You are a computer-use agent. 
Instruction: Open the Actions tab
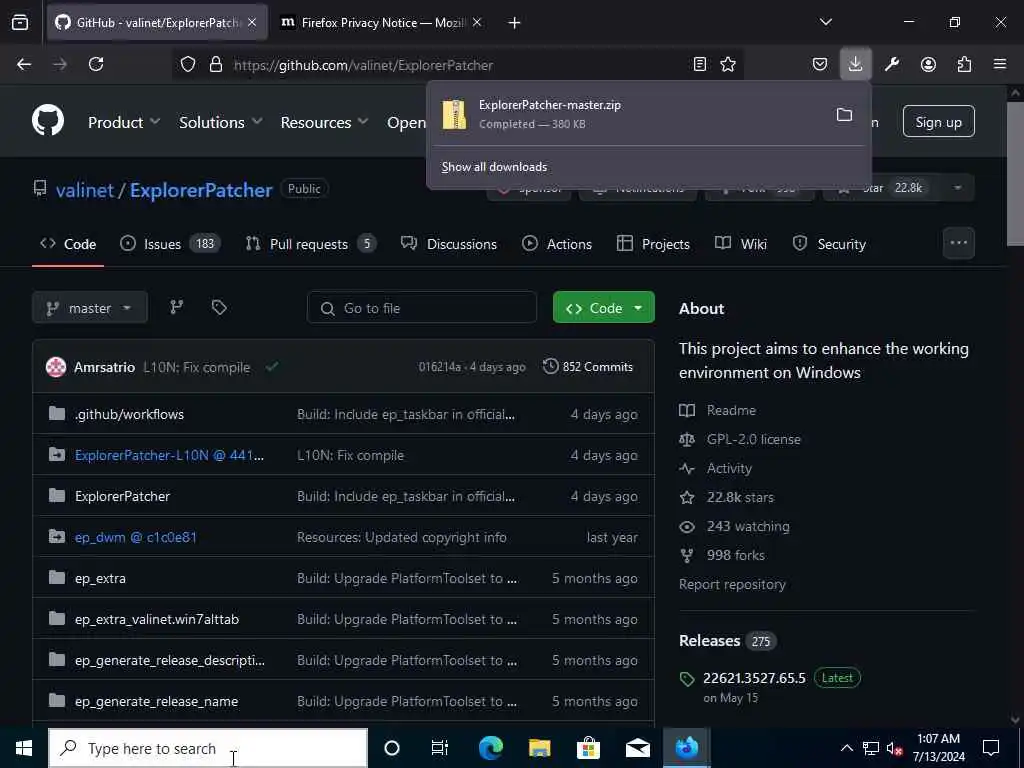557,244
